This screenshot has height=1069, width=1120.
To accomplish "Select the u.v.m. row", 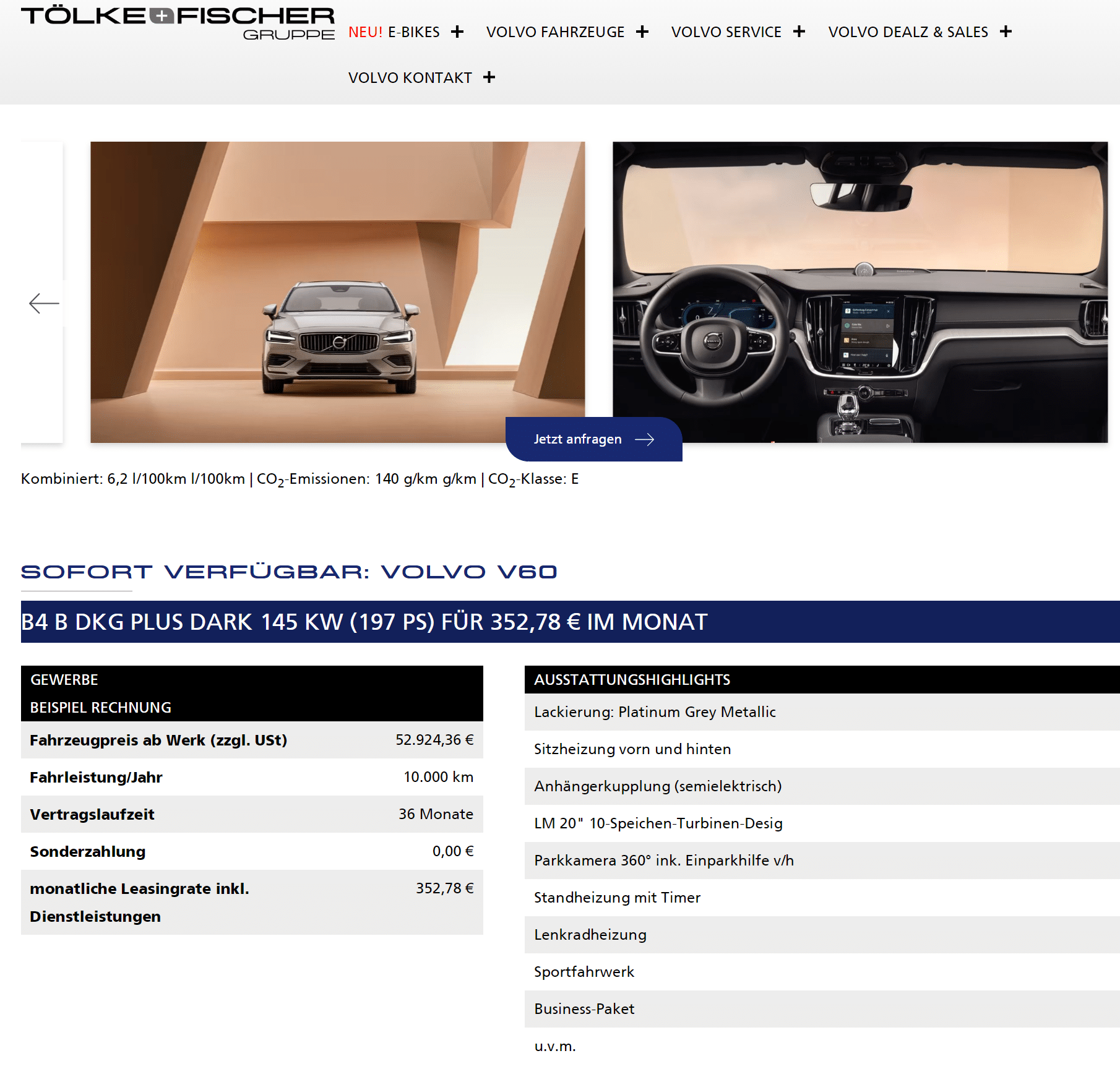I will pyautogui.click(x=822, y=1046).
